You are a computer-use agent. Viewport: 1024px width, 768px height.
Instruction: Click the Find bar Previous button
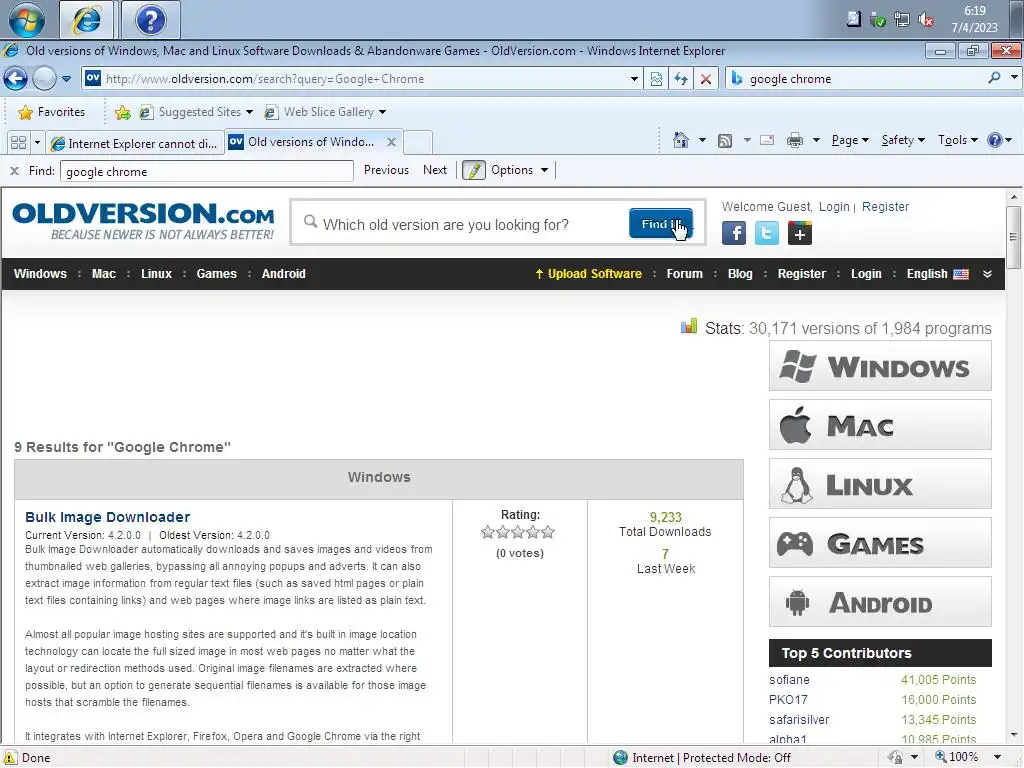[386, 170]
